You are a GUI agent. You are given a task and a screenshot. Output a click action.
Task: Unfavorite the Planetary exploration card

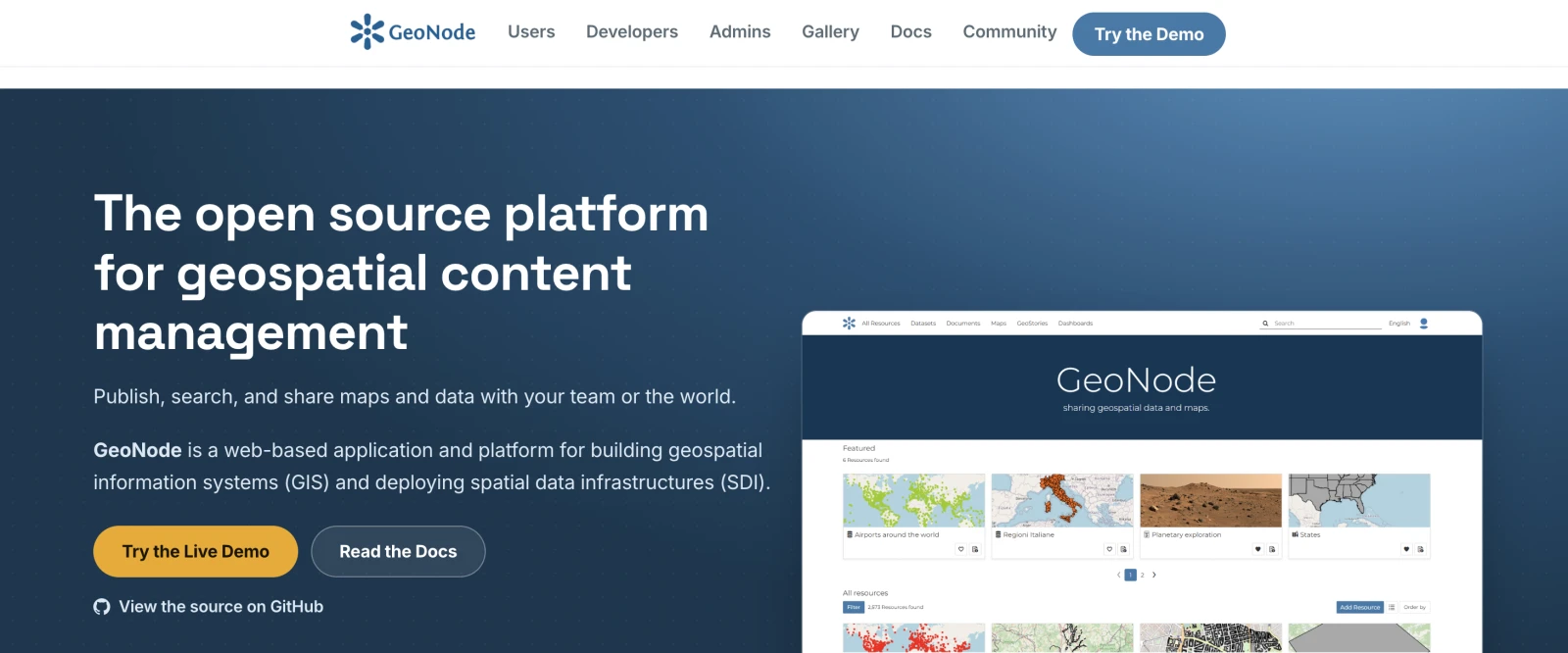click(1258, 549)
